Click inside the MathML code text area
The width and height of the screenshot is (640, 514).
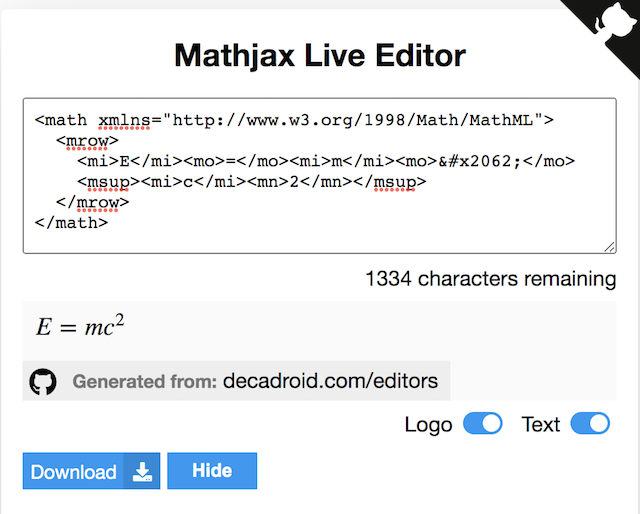[x=320, y=176]
